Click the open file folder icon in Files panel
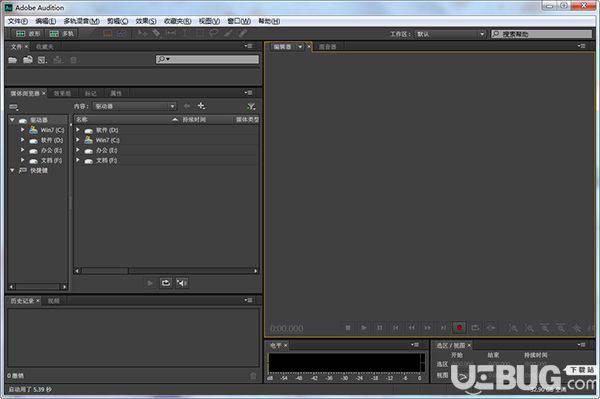The image size is (600, 399). tap(13, 60)
